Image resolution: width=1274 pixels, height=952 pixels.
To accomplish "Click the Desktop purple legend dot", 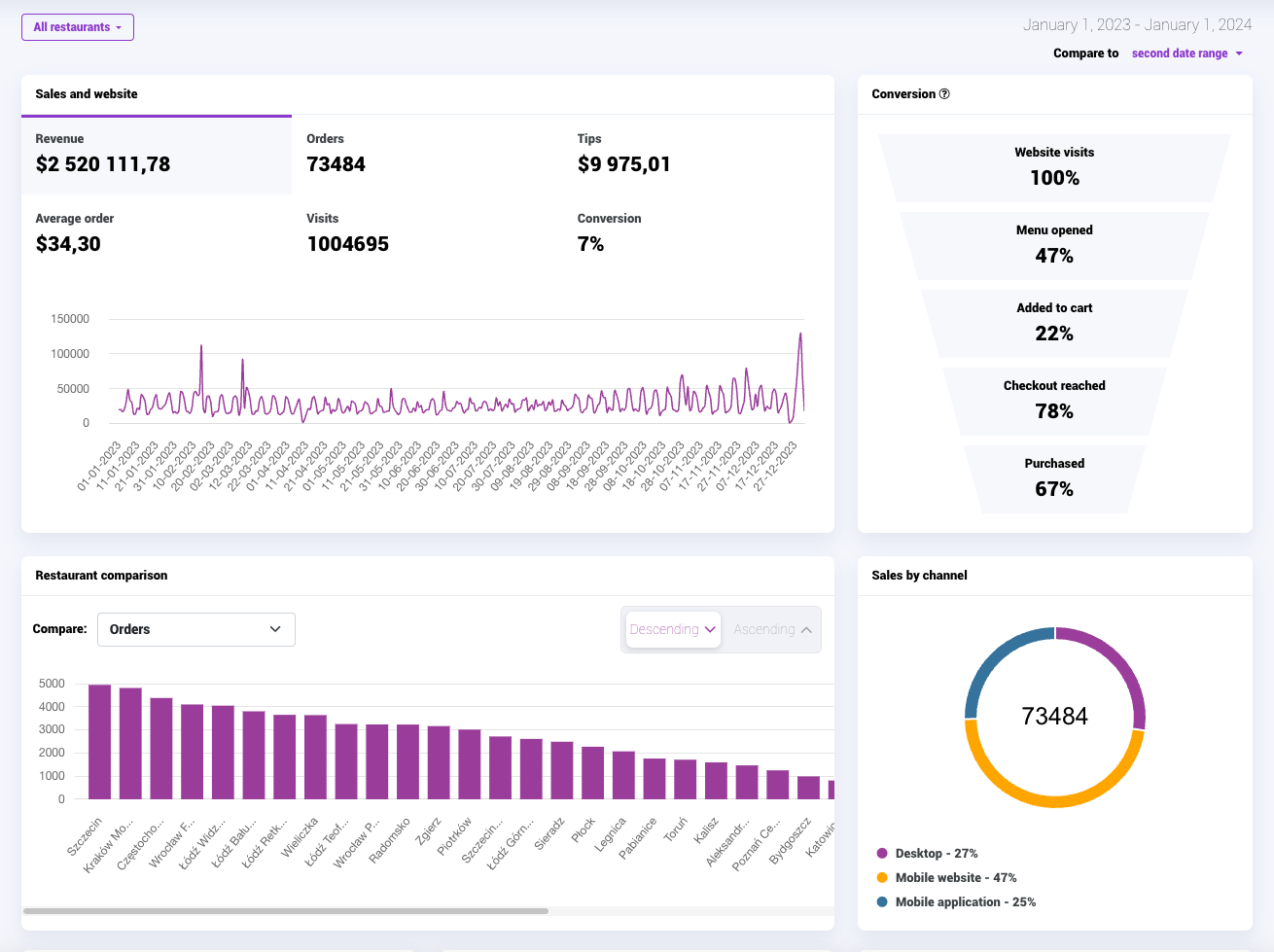I will [x=882, y=854].
